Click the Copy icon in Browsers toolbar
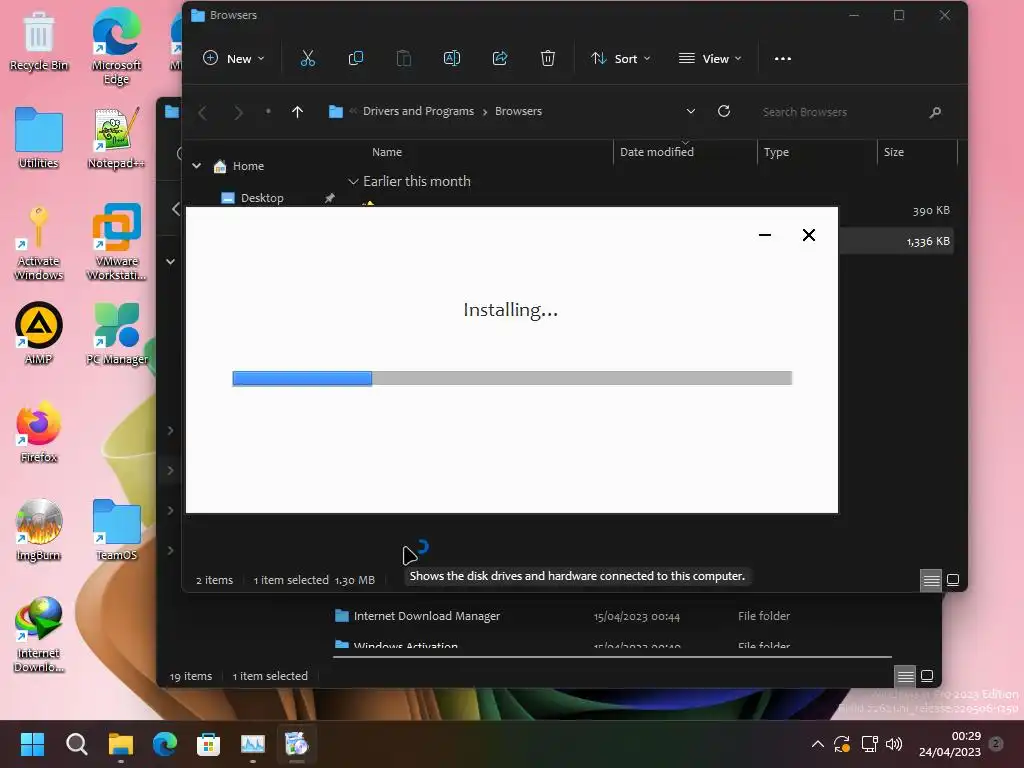Viewport: 1024px width, 768px height. point(356,58)
